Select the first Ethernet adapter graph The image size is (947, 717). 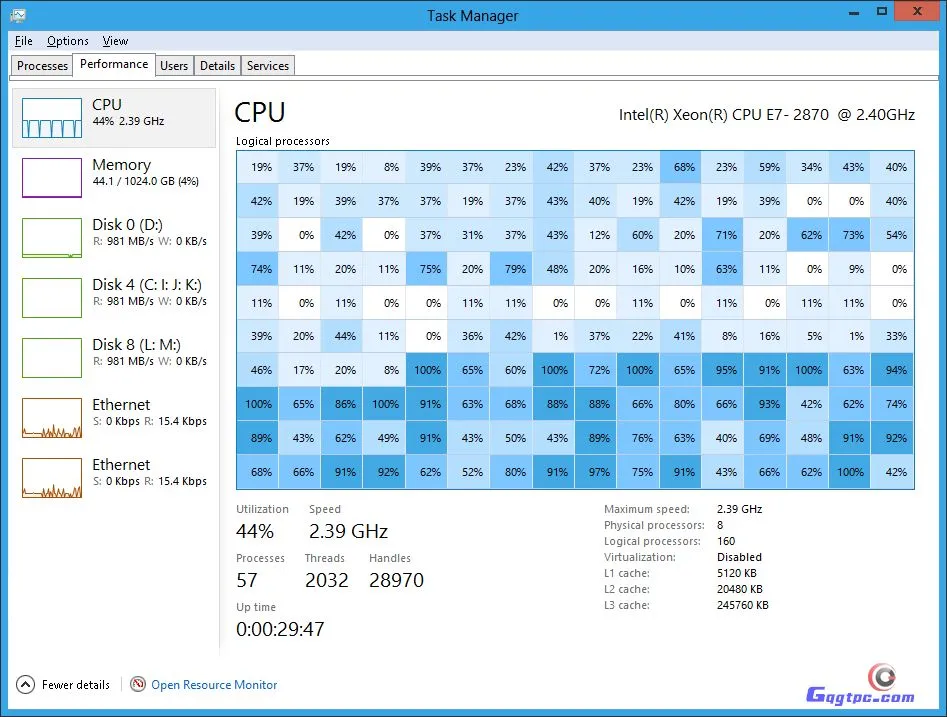52,418
